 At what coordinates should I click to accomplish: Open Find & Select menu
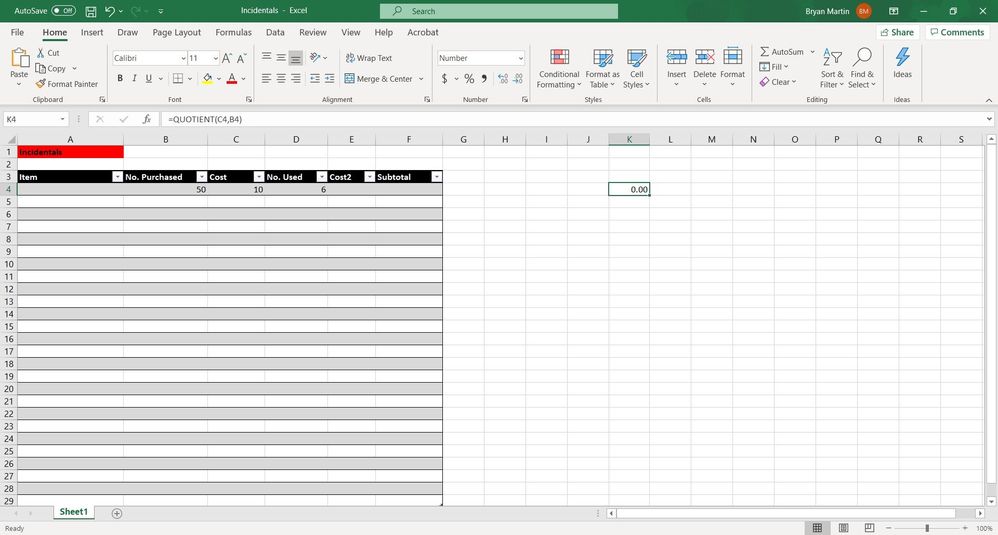click(862, 68)
